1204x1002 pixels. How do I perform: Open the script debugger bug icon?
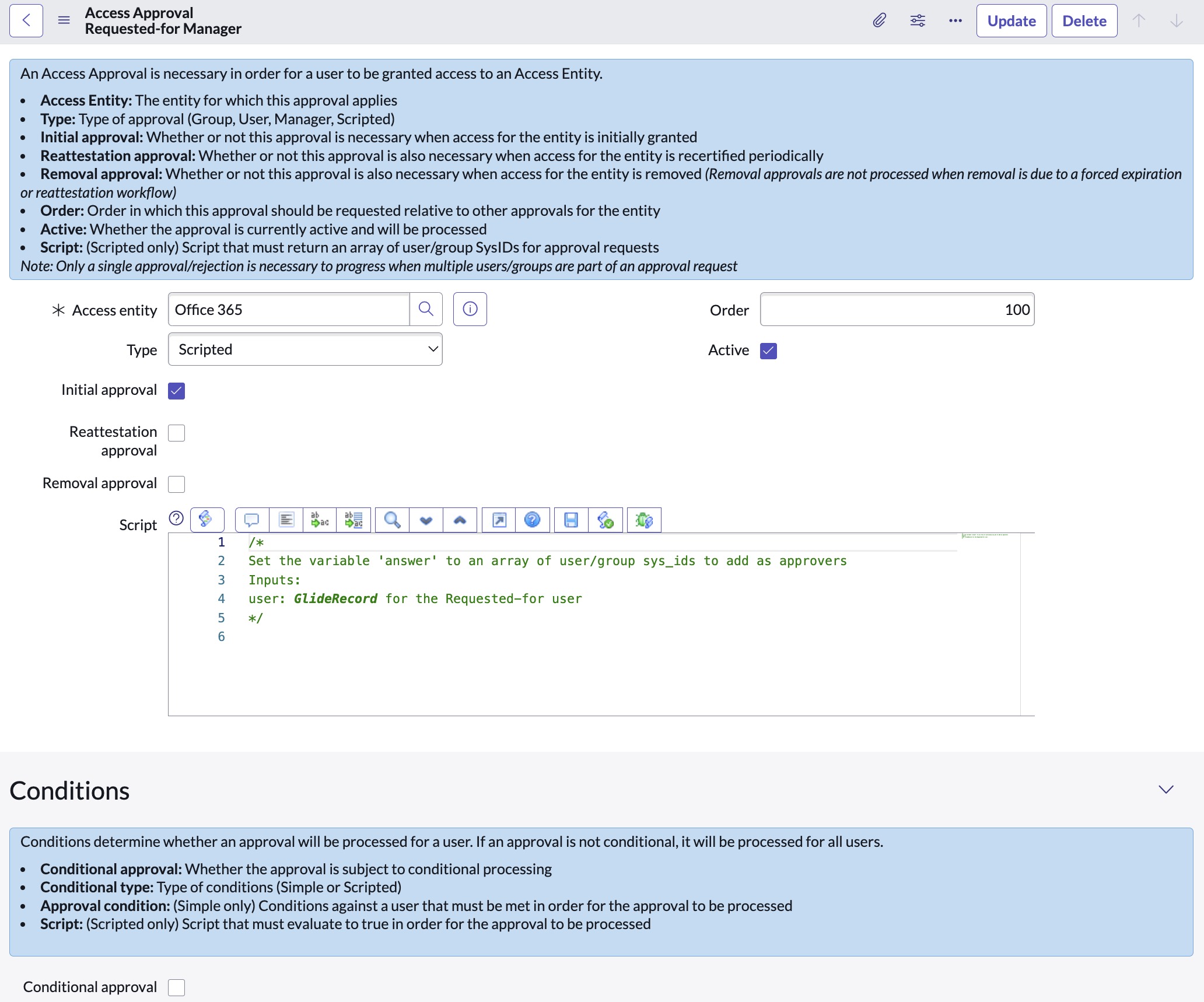click(644, 520)
